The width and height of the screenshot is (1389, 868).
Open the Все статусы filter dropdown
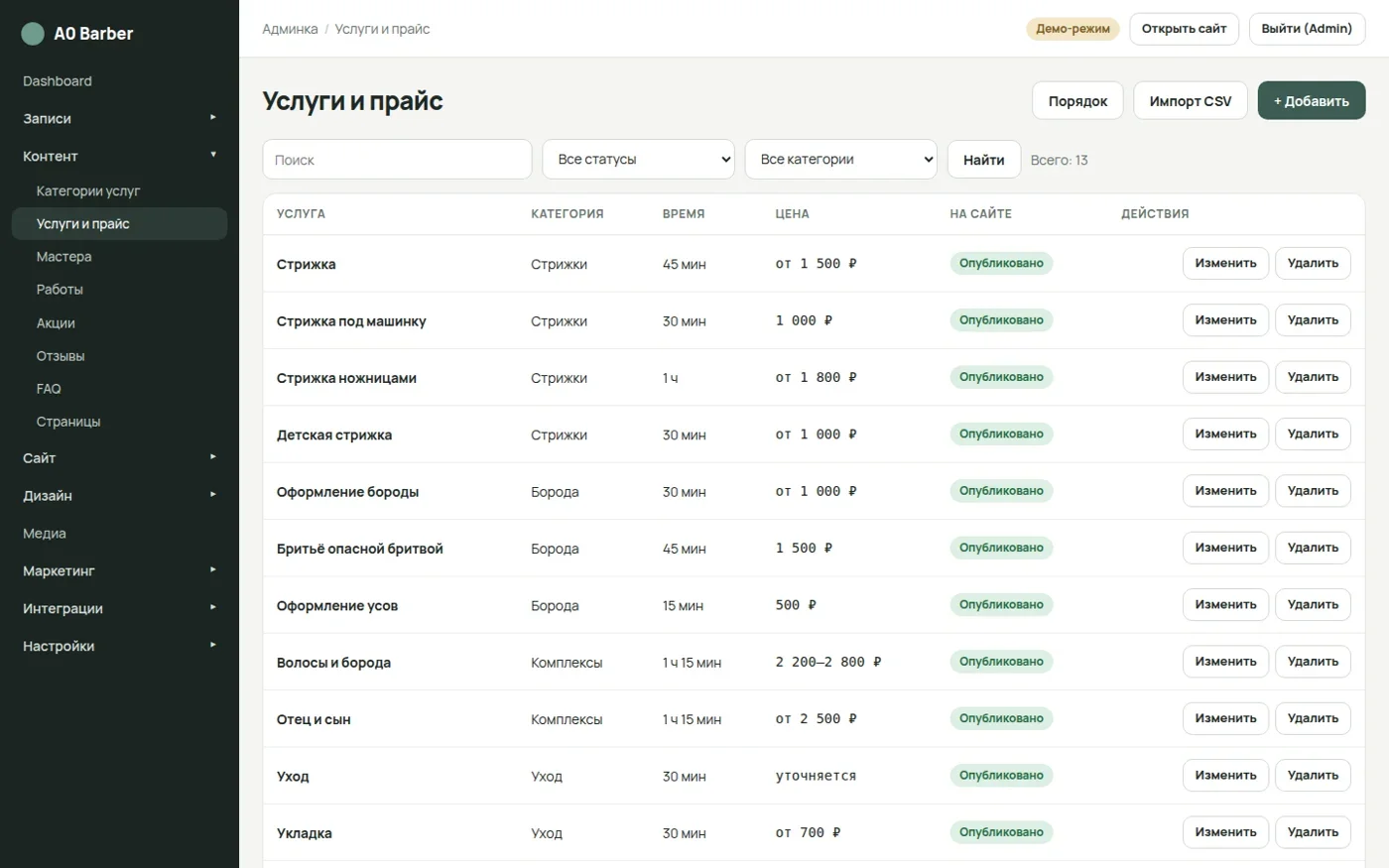click(638, 160)
